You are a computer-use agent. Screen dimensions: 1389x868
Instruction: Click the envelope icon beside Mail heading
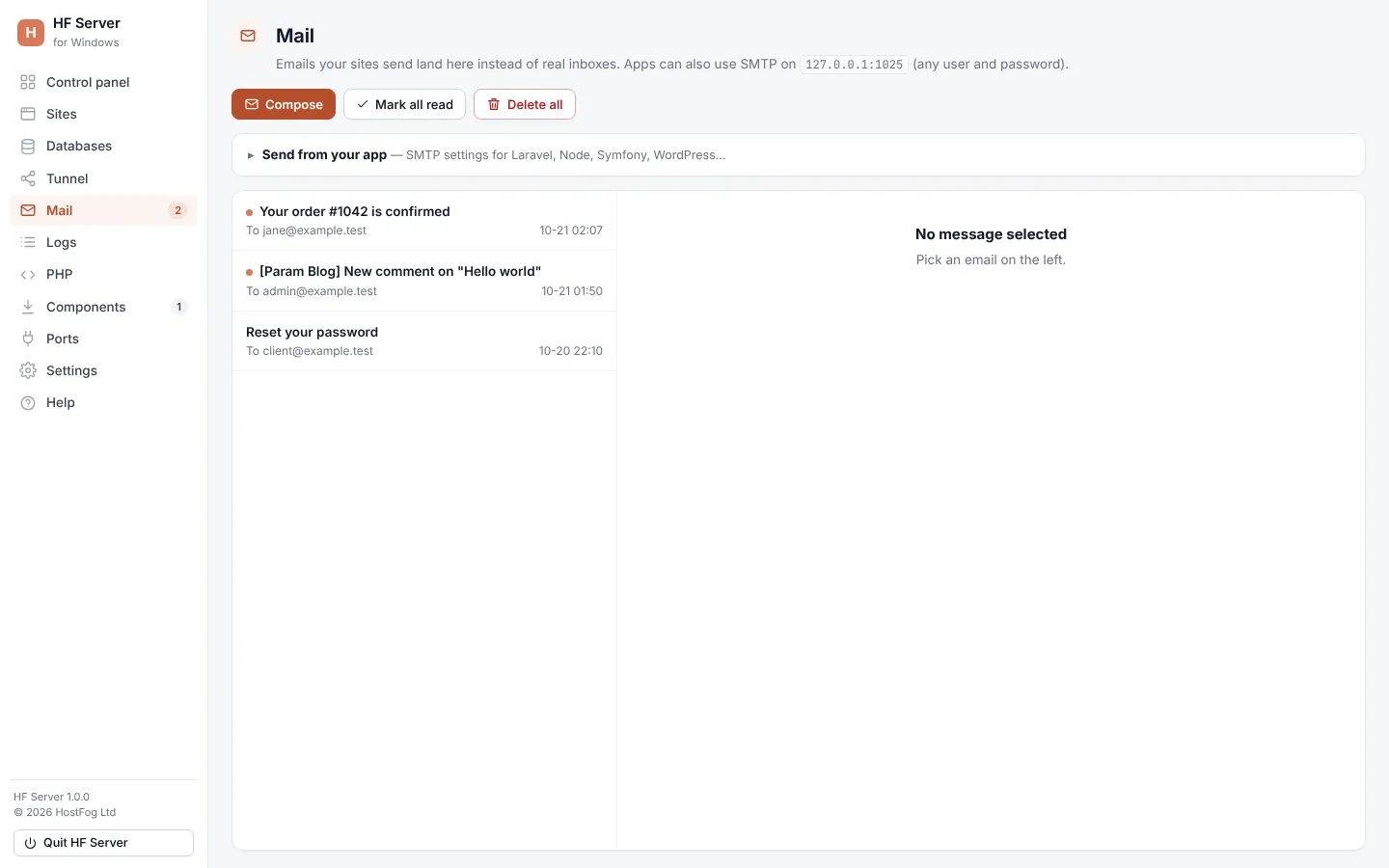tap(248, 36)
